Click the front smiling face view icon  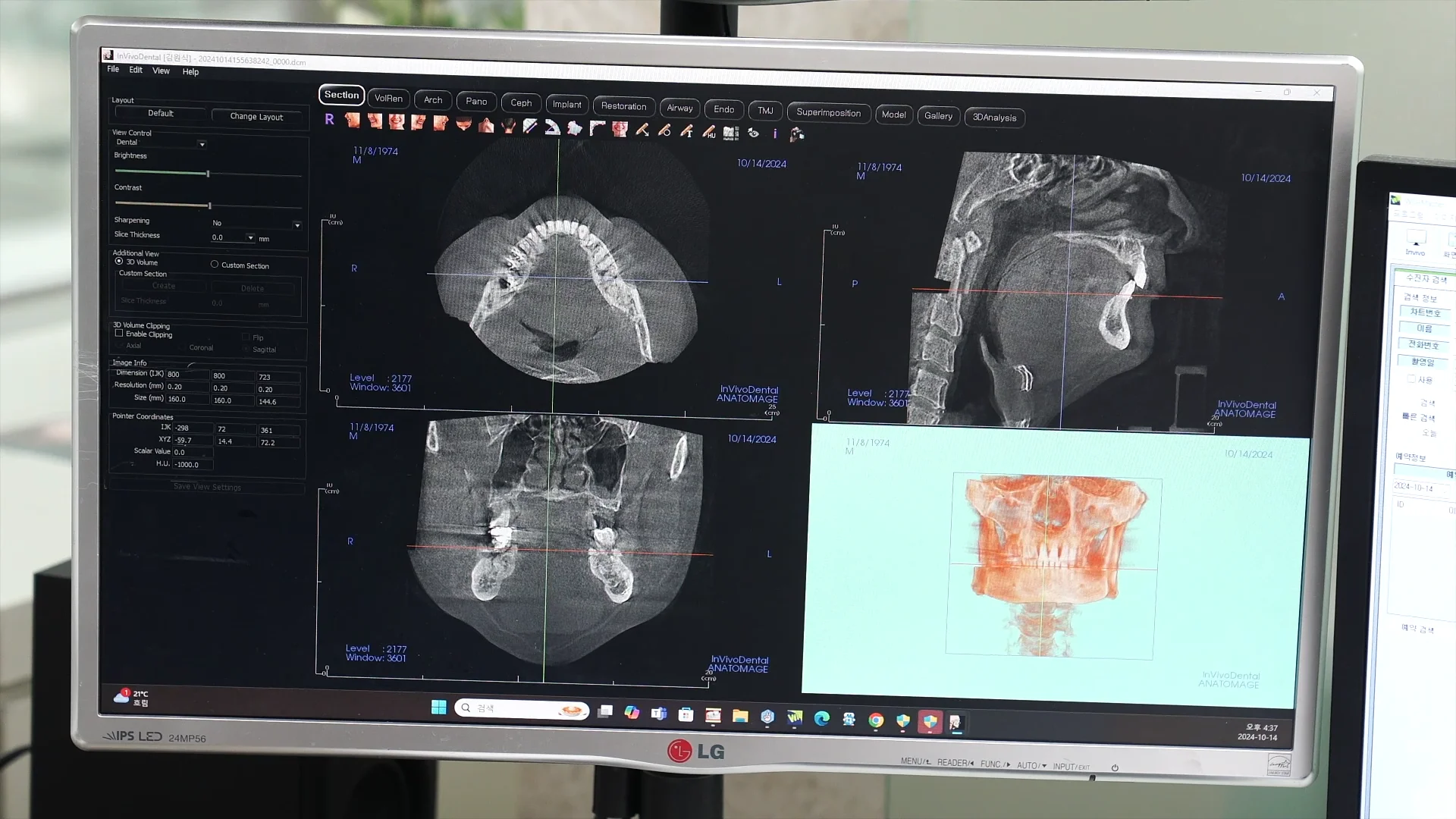[x=397, y=121]
